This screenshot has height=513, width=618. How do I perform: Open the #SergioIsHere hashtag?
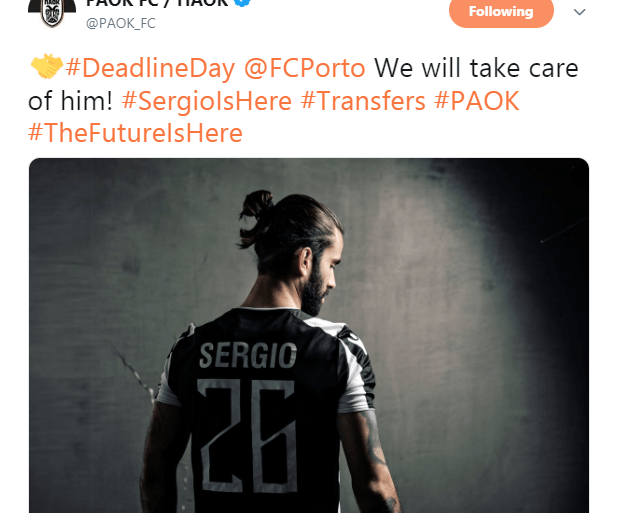coord(207,101)
